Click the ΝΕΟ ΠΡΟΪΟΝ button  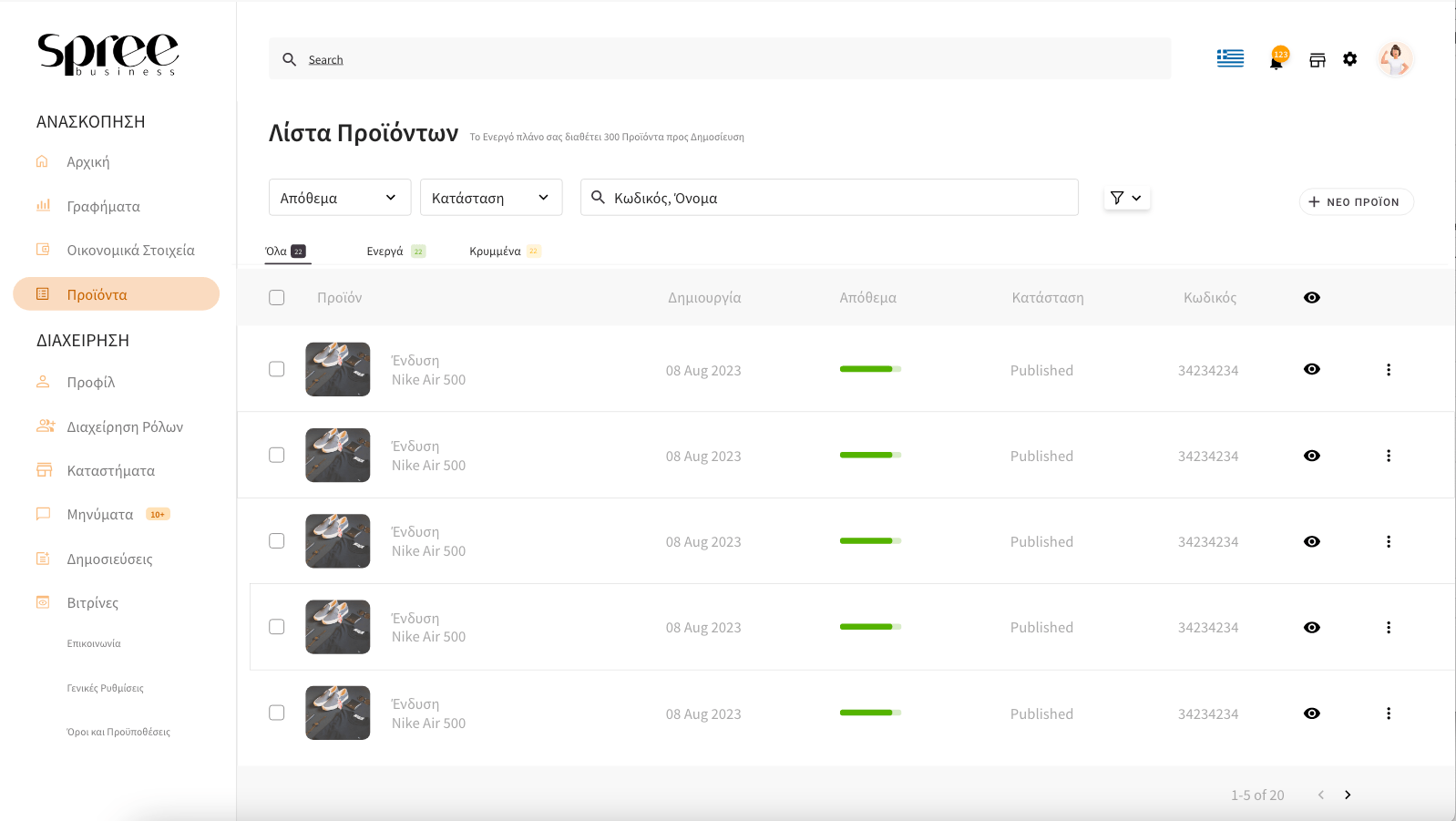coord(1356,202)
